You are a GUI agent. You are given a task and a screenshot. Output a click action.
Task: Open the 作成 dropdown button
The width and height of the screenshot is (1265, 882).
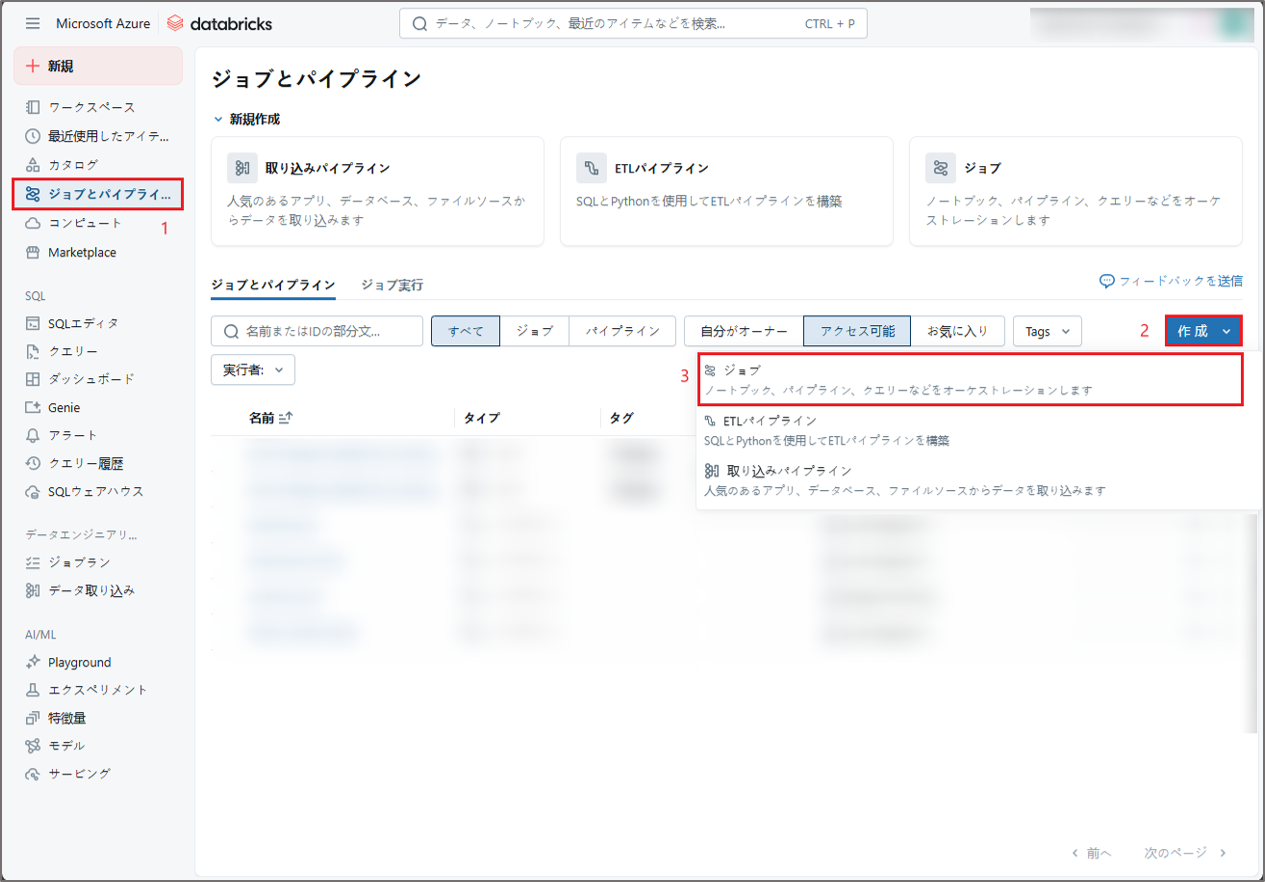click(x=1203, y=331)
